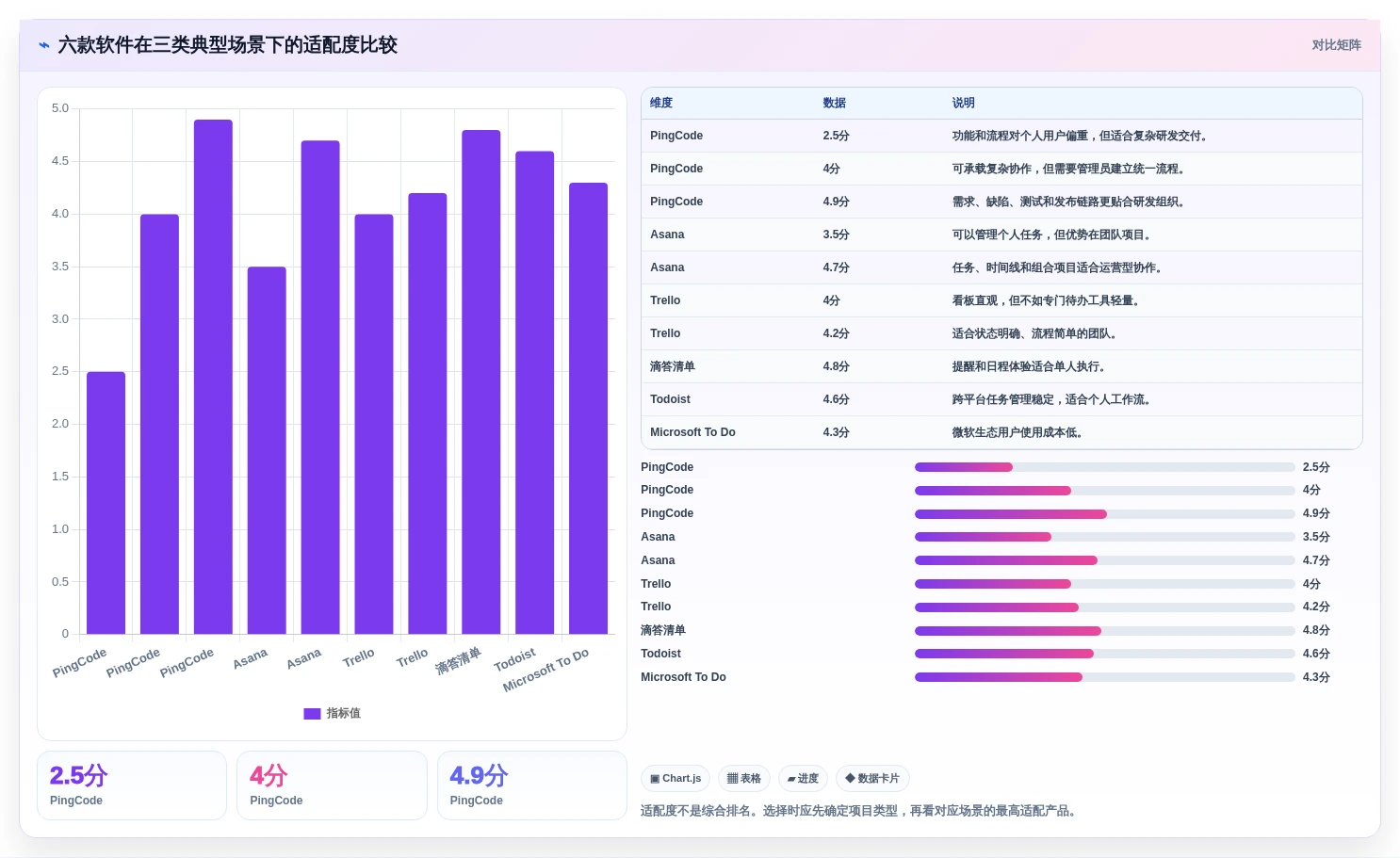The width and height of the screenshot is (1400, 858).
Task: Click the Trello 4.2分 progress bar
Action: (x=1104, y=607)
